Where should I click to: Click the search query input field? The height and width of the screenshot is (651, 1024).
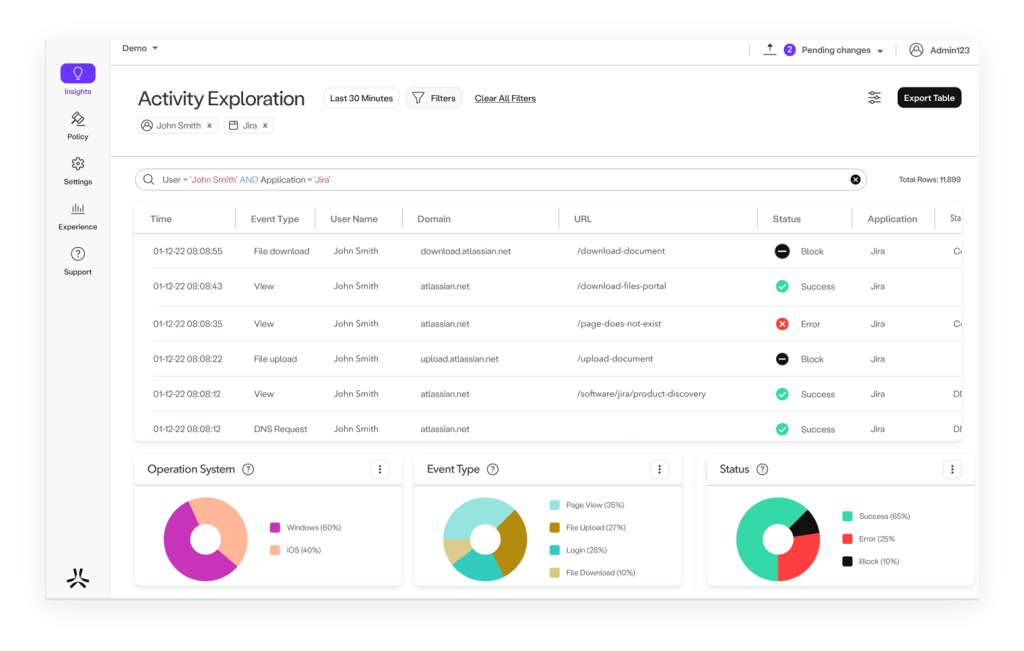point(500,180)
